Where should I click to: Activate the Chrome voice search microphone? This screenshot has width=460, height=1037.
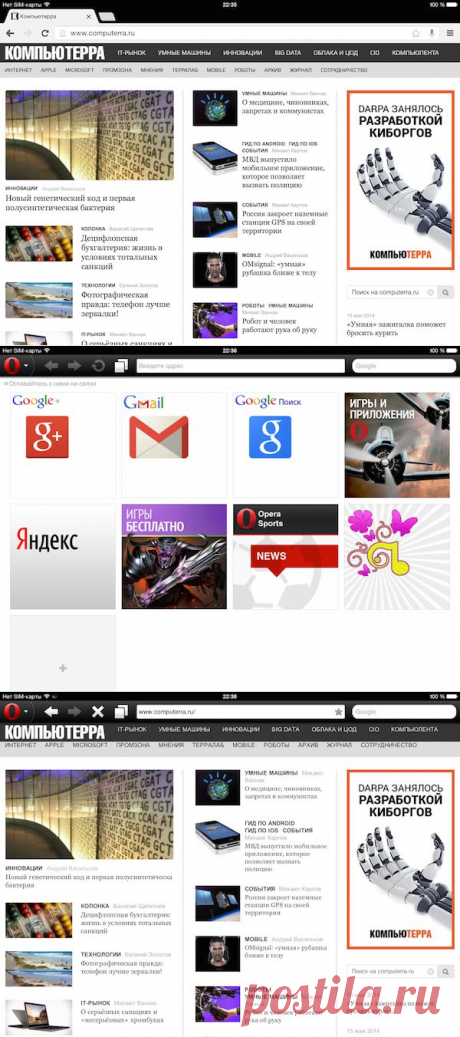coord(432,32)
